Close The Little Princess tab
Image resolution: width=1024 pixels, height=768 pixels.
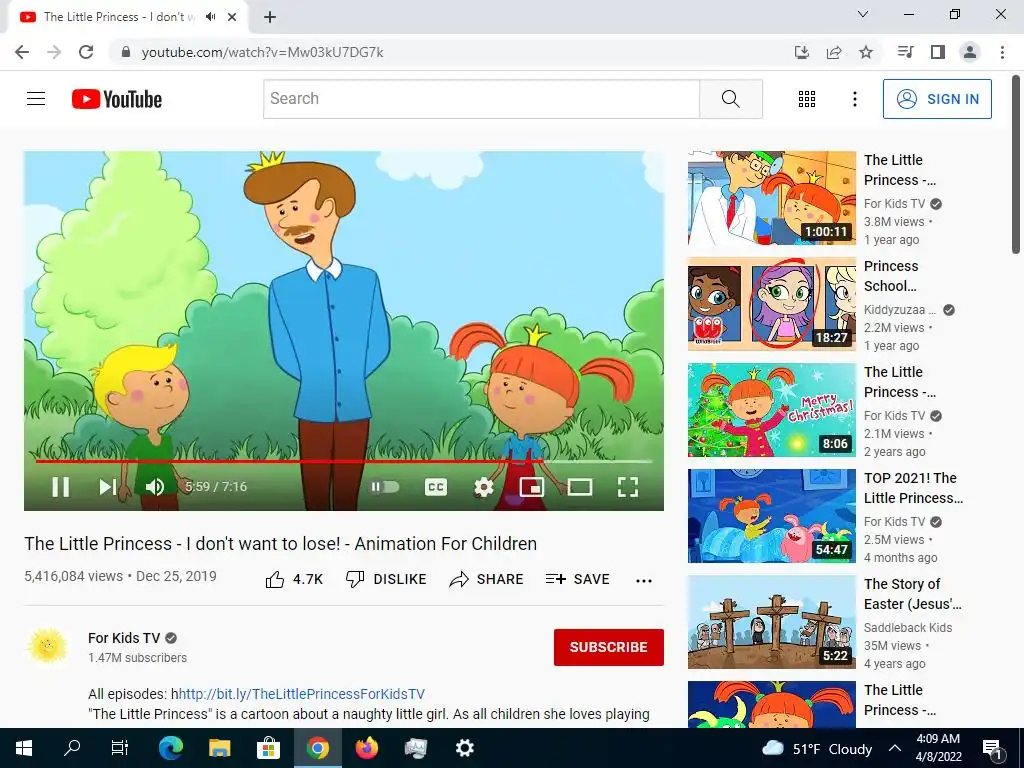click(x=232, y=17)
